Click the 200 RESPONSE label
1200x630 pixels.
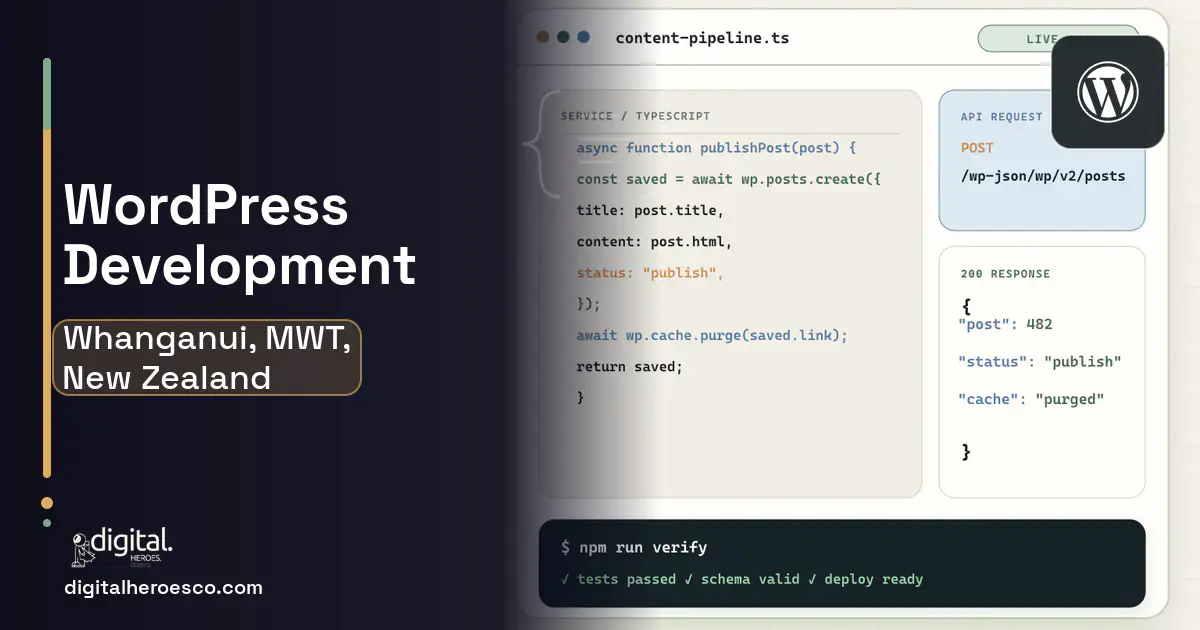[1005, 274]
